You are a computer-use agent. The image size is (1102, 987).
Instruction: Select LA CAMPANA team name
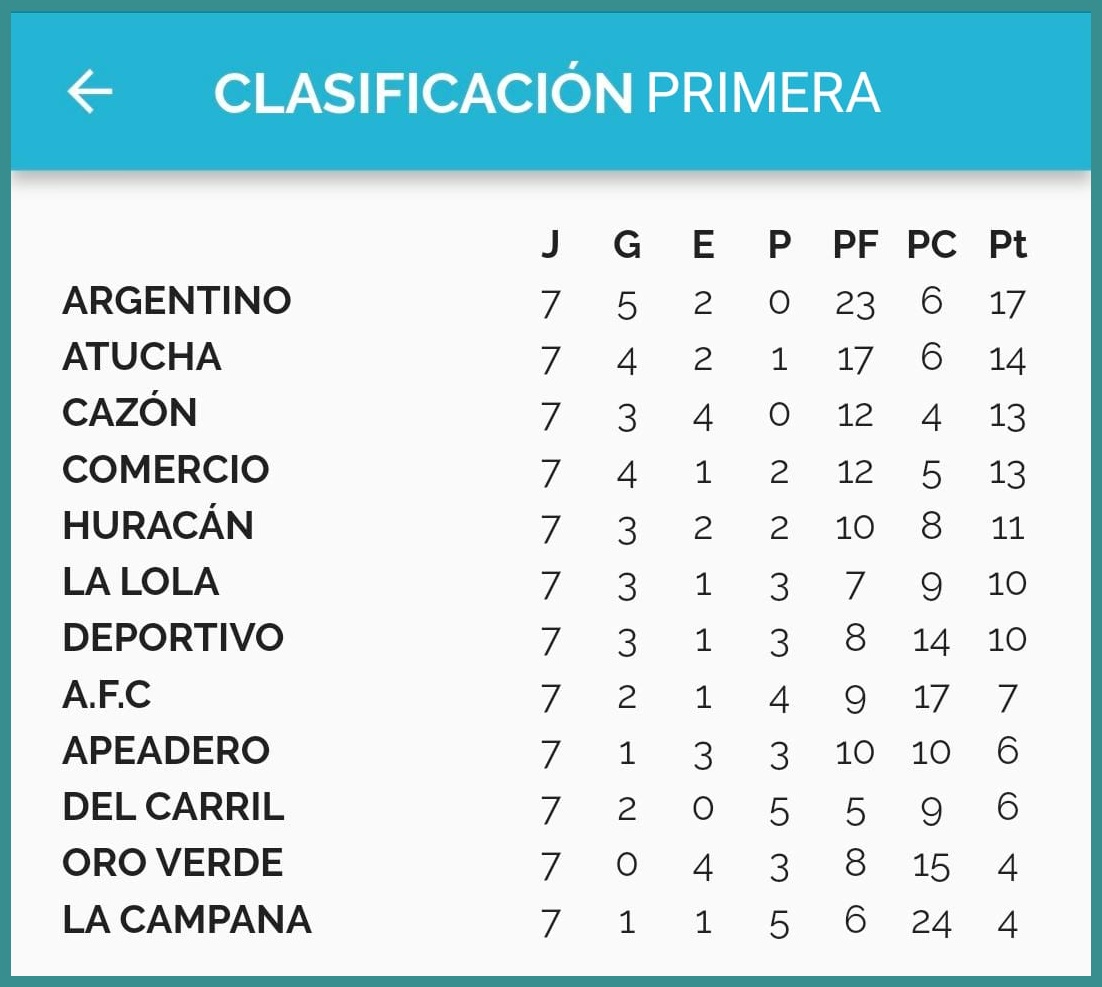point(187,919)
